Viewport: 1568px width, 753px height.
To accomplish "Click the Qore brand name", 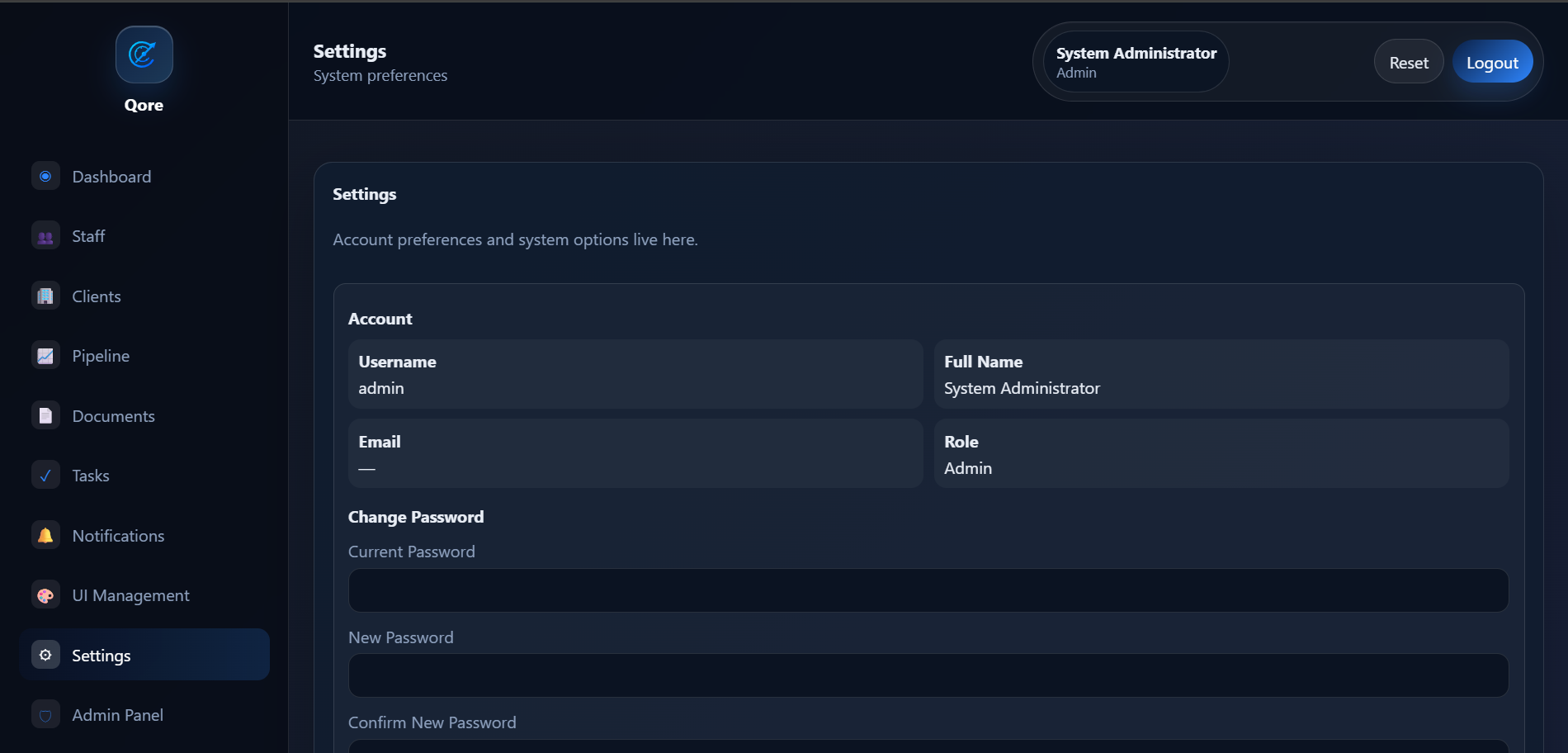I will [x=144, y=105].
